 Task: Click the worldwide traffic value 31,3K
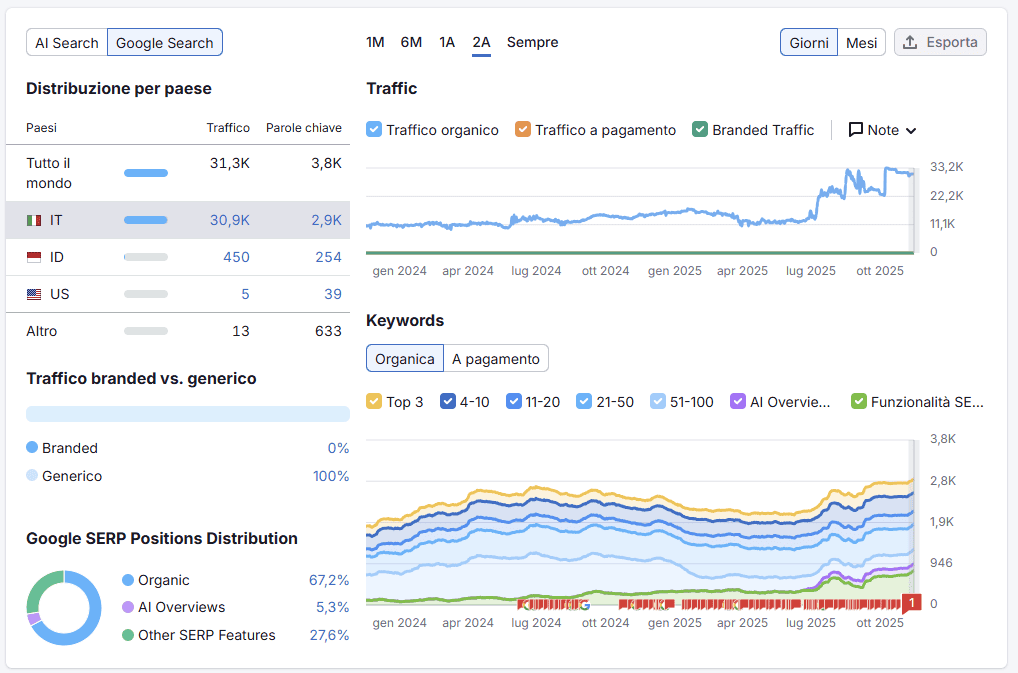coord(230,164)
